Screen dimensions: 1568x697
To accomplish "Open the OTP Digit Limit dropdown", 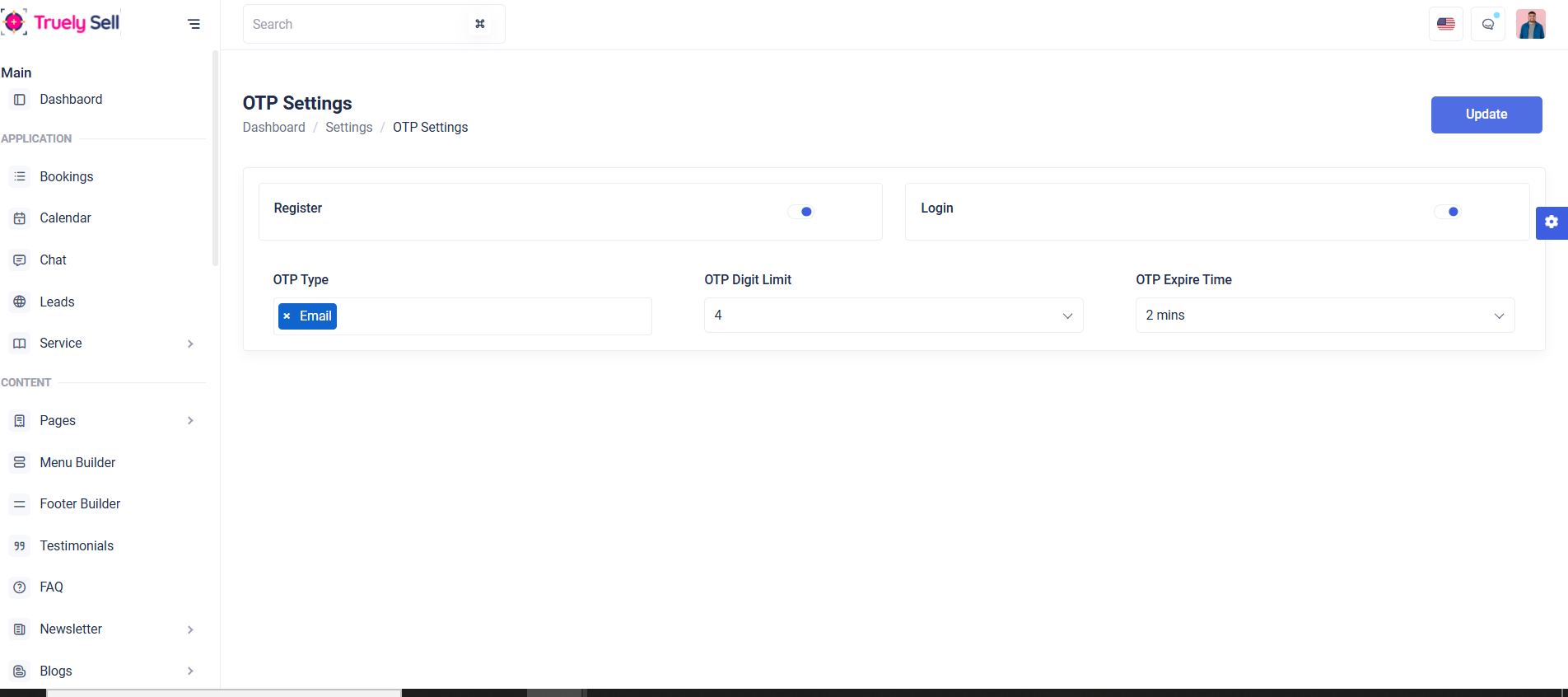I will 893,316.
